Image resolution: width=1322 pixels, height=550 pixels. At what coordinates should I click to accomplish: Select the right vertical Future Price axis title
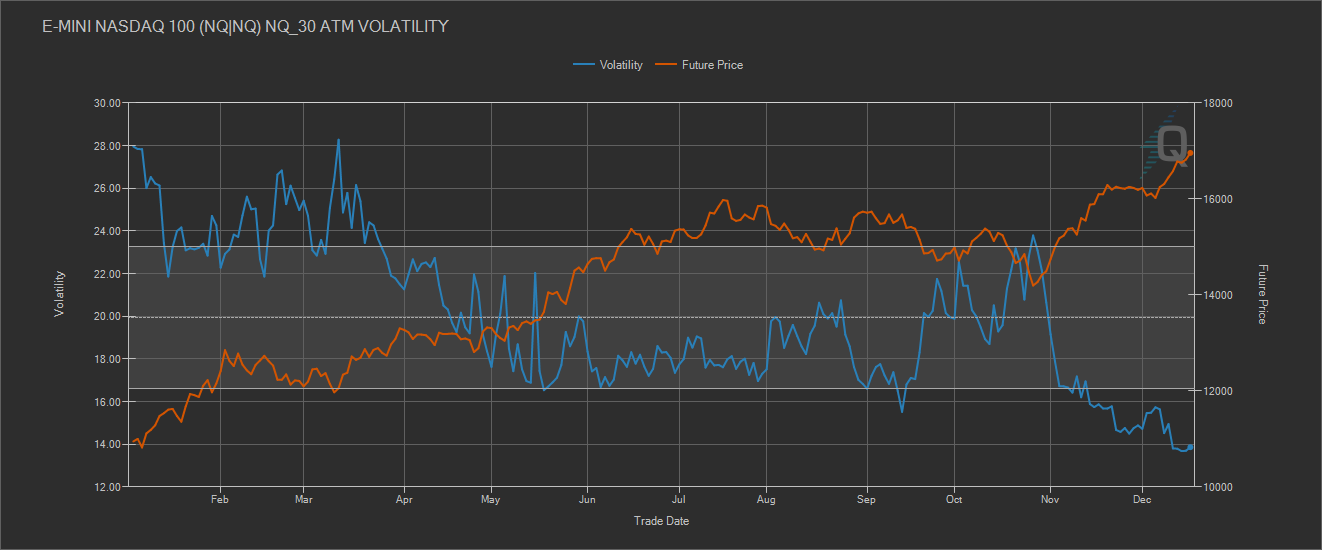click(x=1263, y=294)
